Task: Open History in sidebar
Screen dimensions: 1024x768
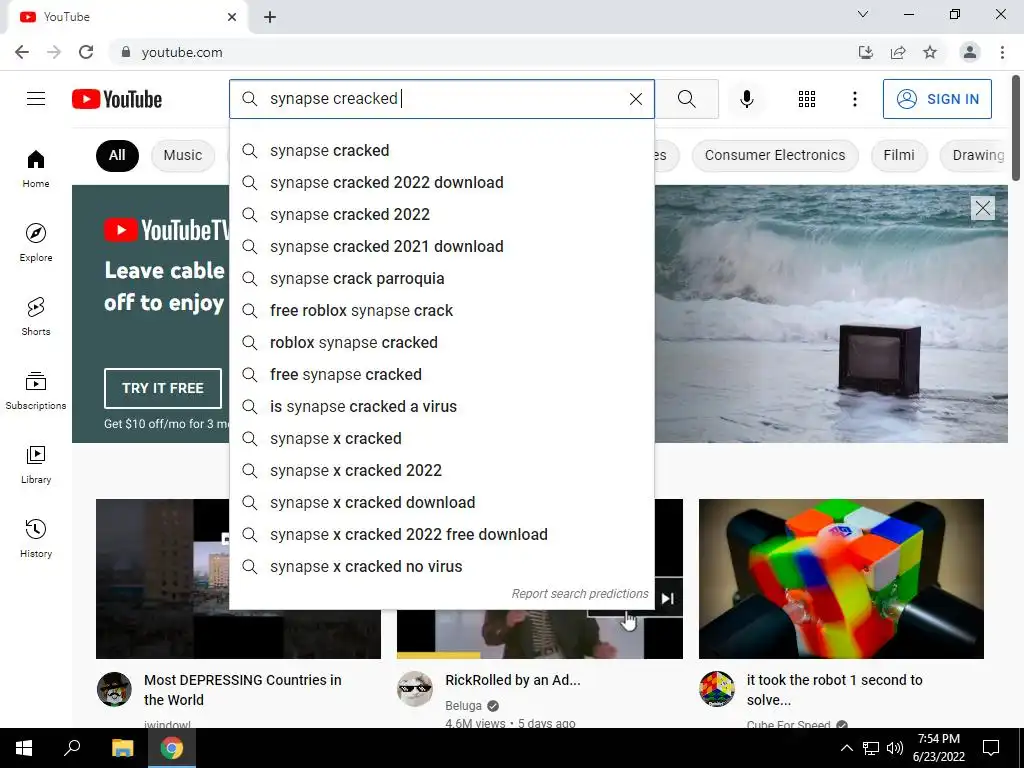Action: (36, 537)
